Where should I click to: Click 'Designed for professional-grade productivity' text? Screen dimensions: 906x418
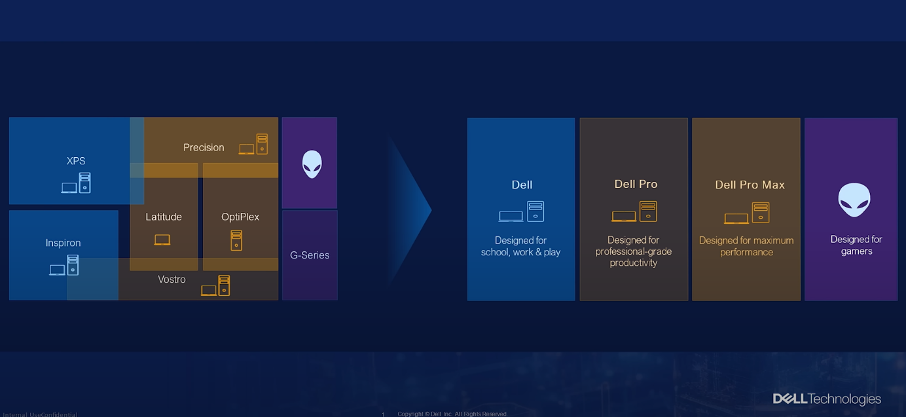tap(634, 251)
